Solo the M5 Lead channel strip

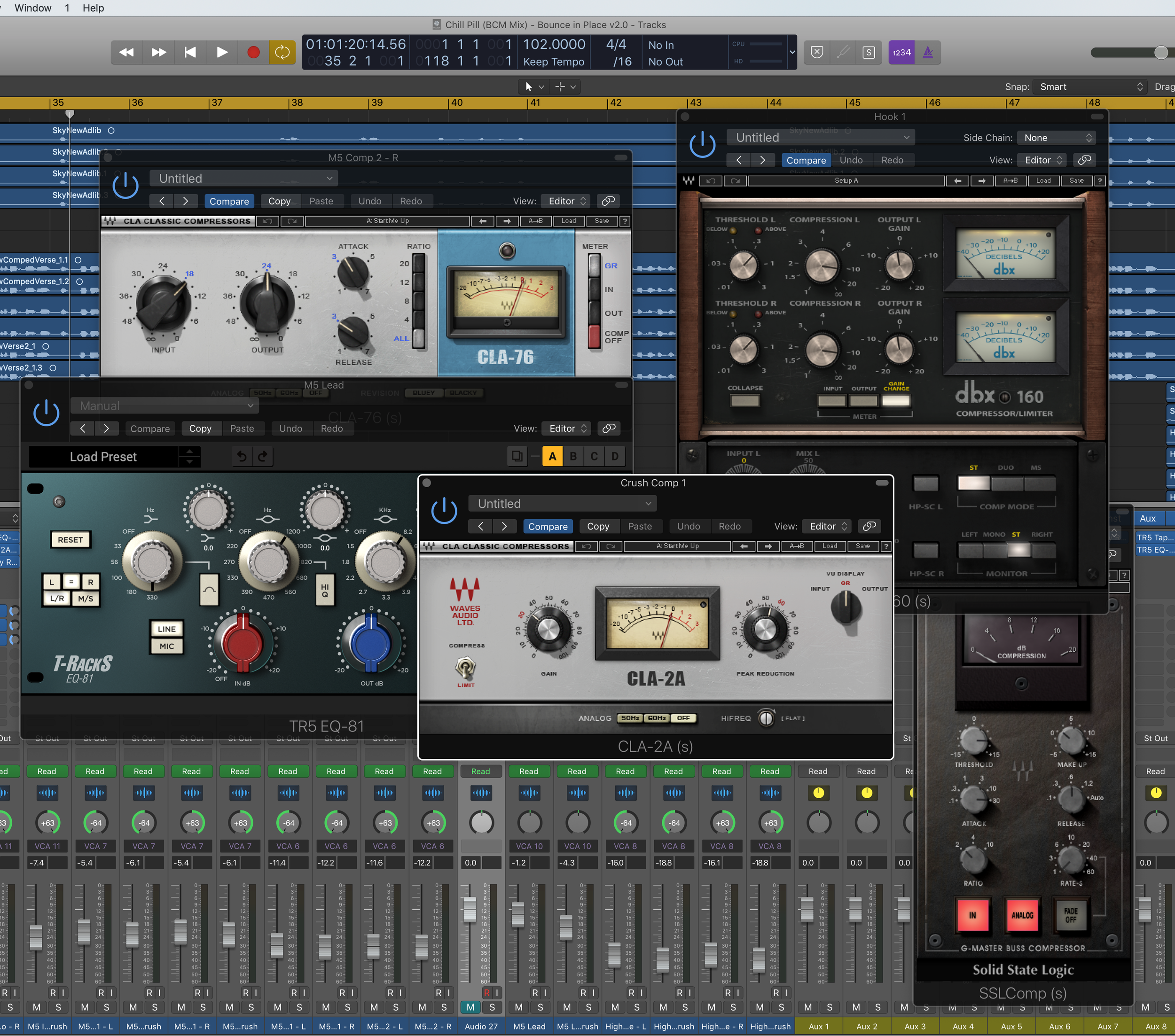[x=540, y=1007]
